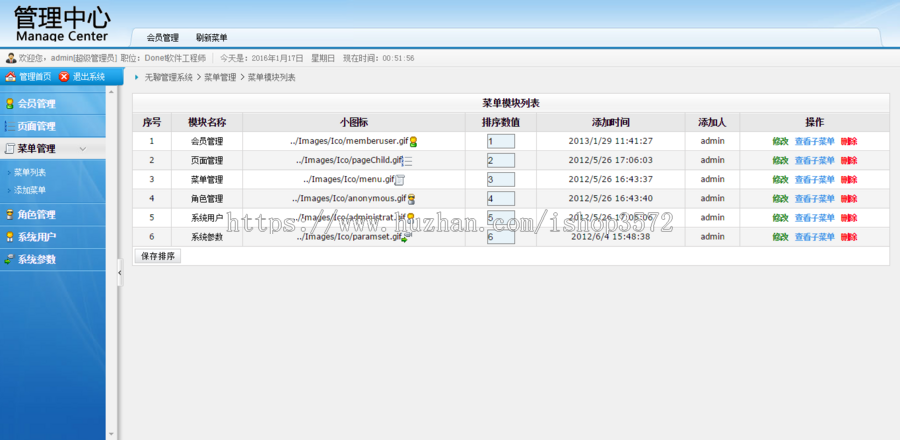Screen dimensions: 900x440
Task: Click the 页面管理 sidebar icon
Action: point(9,126)
